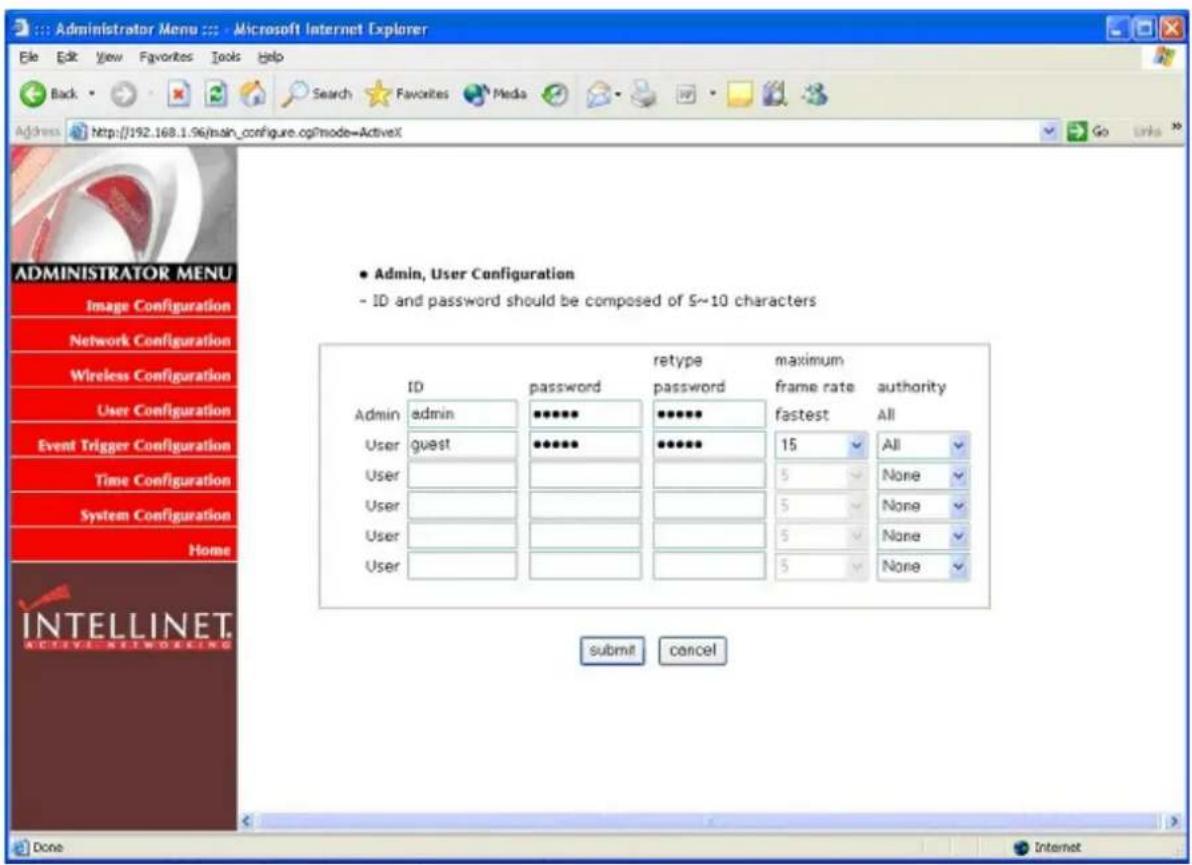Click the Admin ID field containing admin
This screenshot has width=1192, height=865.
[x=462, y=414]
